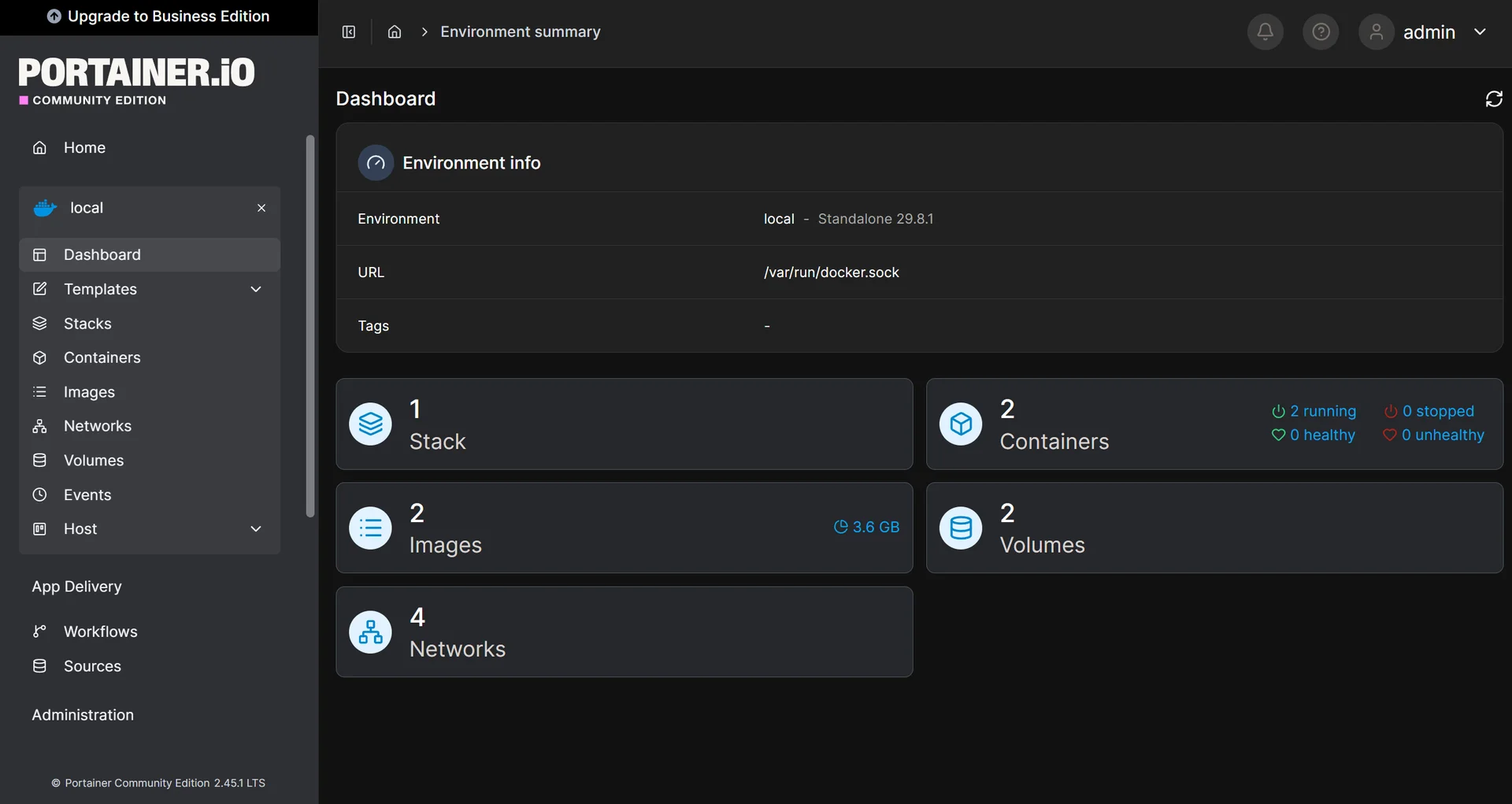
Task: Click the Volumes database icon in the Volumes card
Action: (961, 528)
